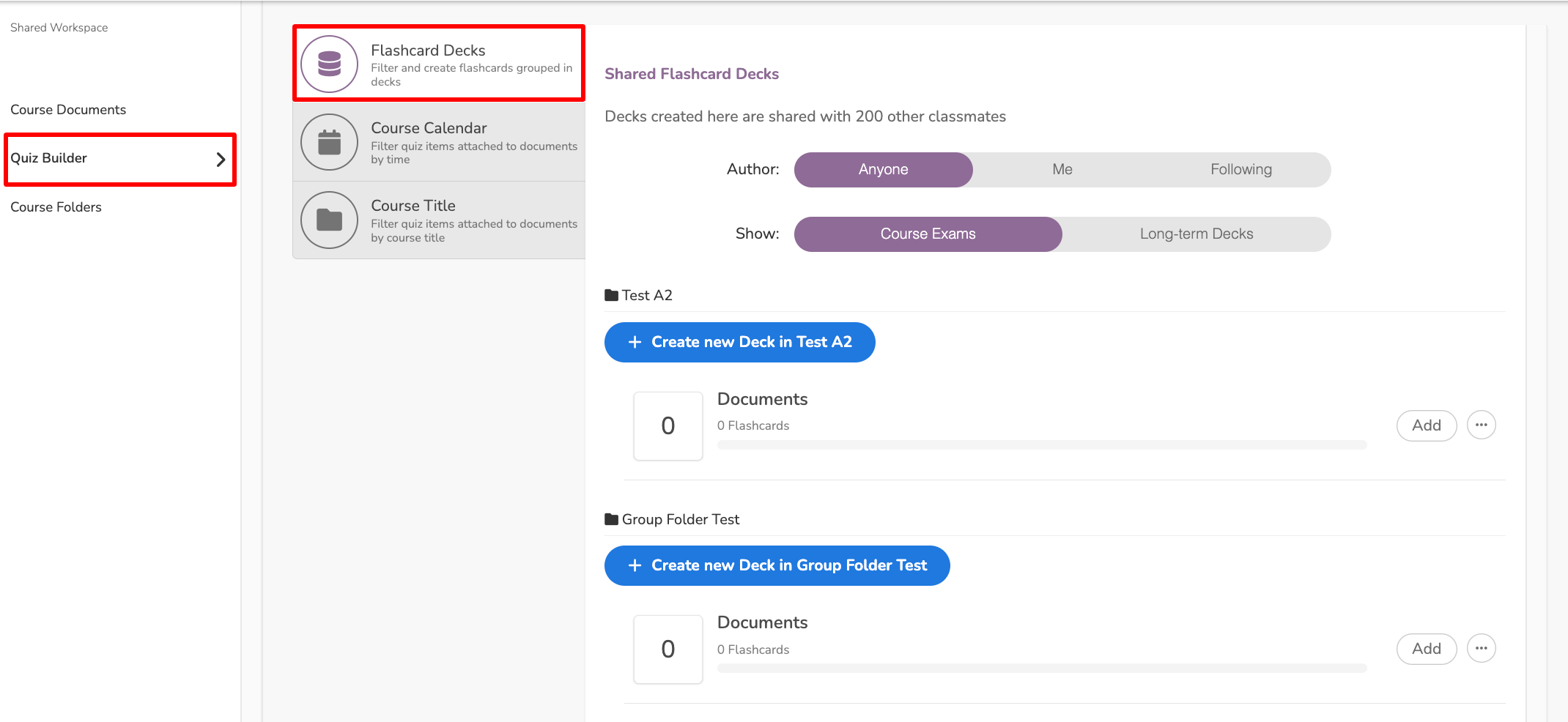1568x722 pixels.
Task: Click the Flashcard Decks database stack icon
Action: [330, 64]
